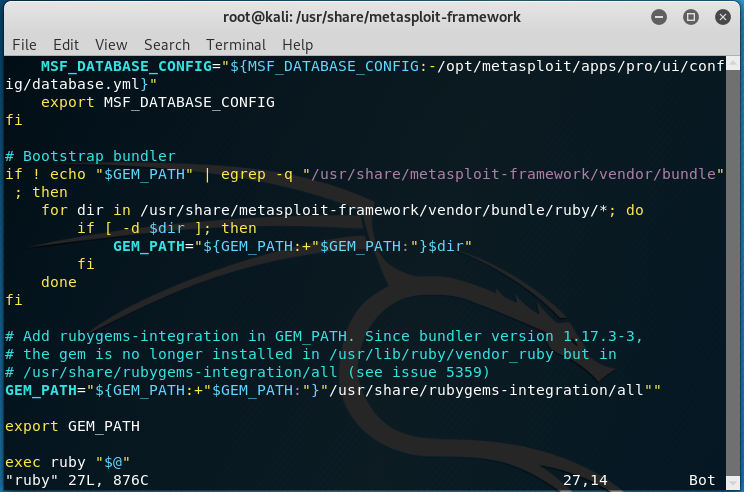Click the '/usr/lib/ruby/vendor_ruby' comment path
Screen dimensions: 744x492
[441, 354]
